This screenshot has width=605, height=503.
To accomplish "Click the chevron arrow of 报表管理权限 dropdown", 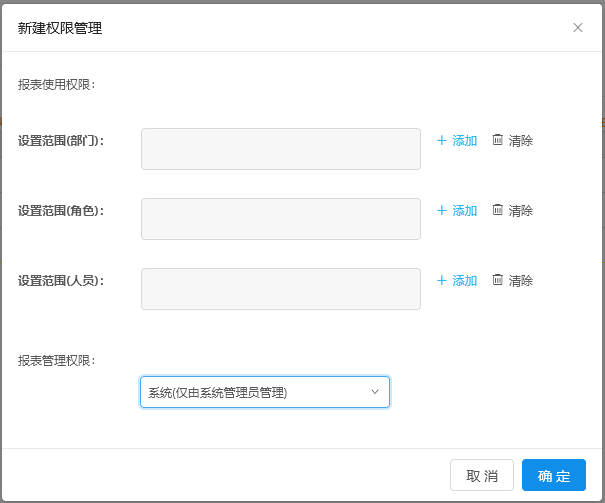I will 375,392.
